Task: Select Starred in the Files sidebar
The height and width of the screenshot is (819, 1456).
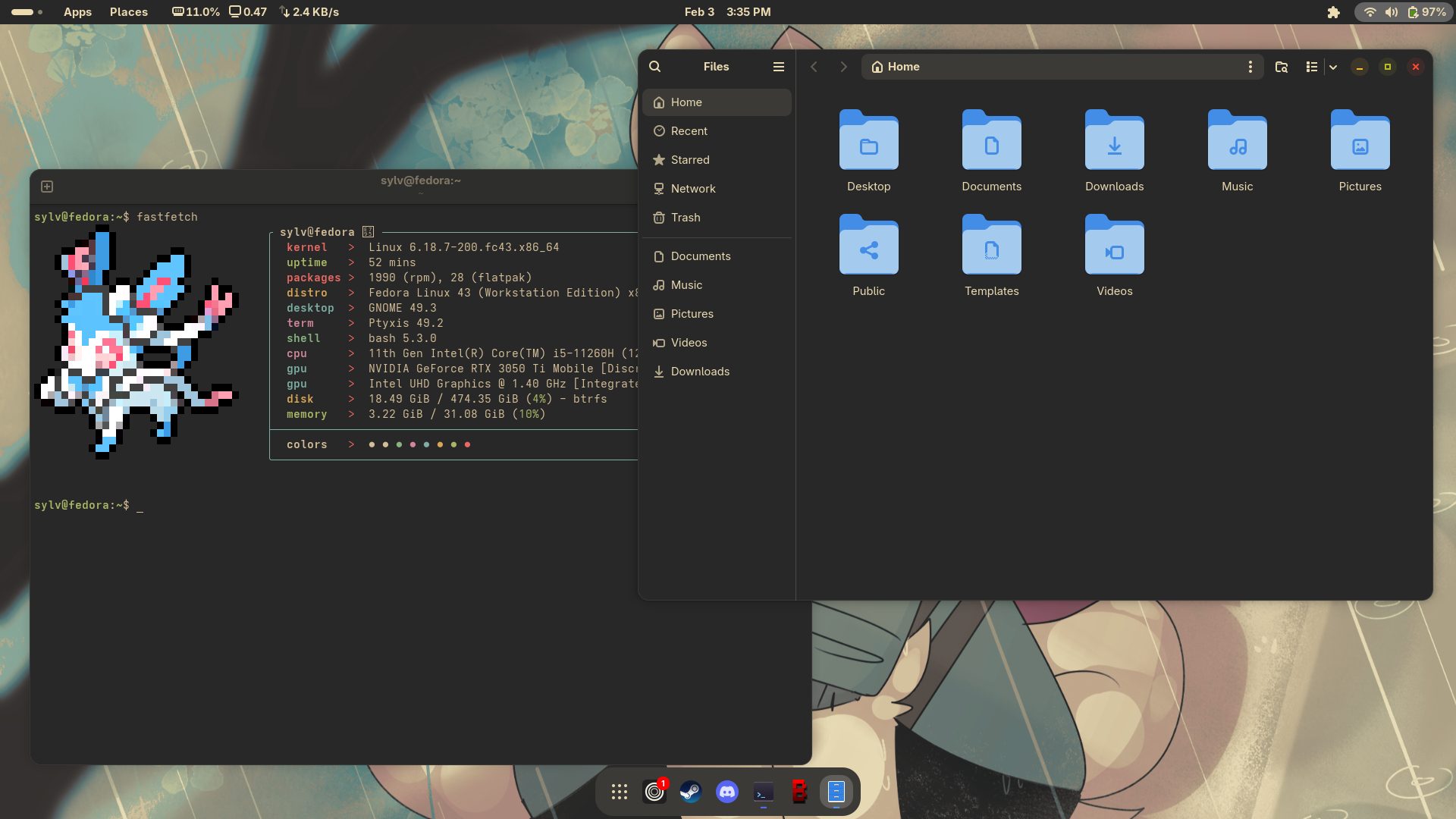Action: click(x=690, y=160)
